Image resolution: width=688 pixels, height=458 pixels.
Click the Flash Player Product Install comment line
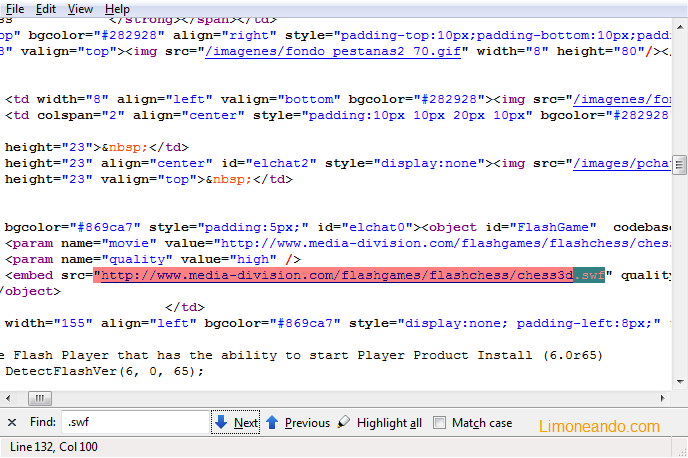(x=301, y=355)
